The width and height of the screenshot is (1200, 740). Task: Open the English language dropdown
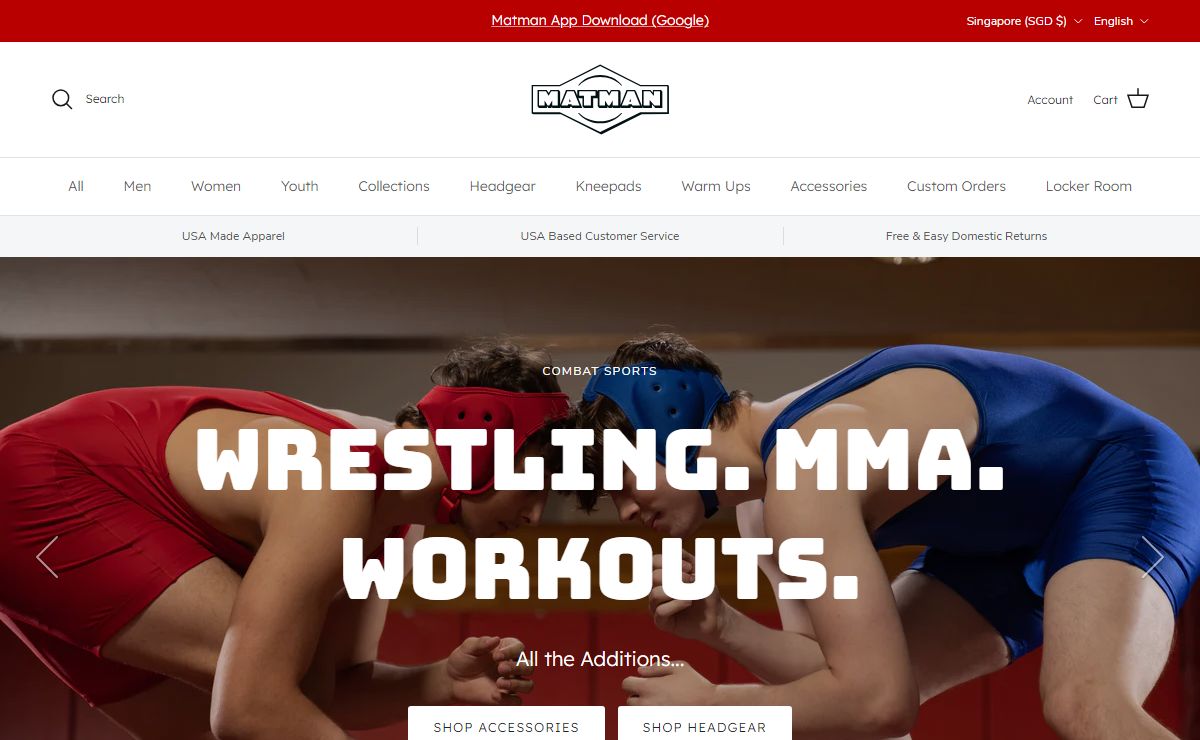[1121, 21]
